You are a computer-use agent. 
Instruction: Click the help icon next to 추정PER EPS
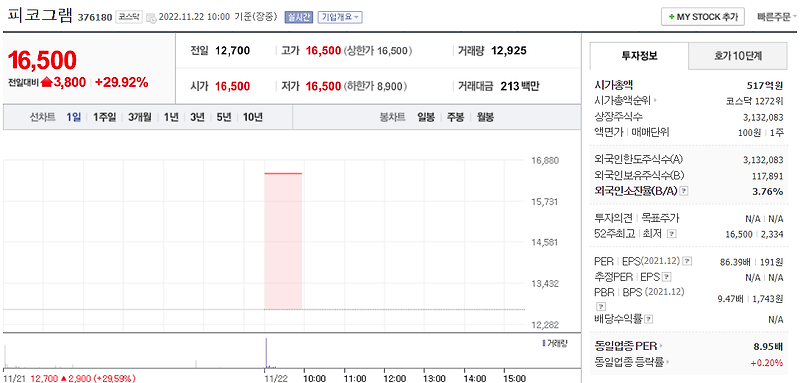(667, 277)
